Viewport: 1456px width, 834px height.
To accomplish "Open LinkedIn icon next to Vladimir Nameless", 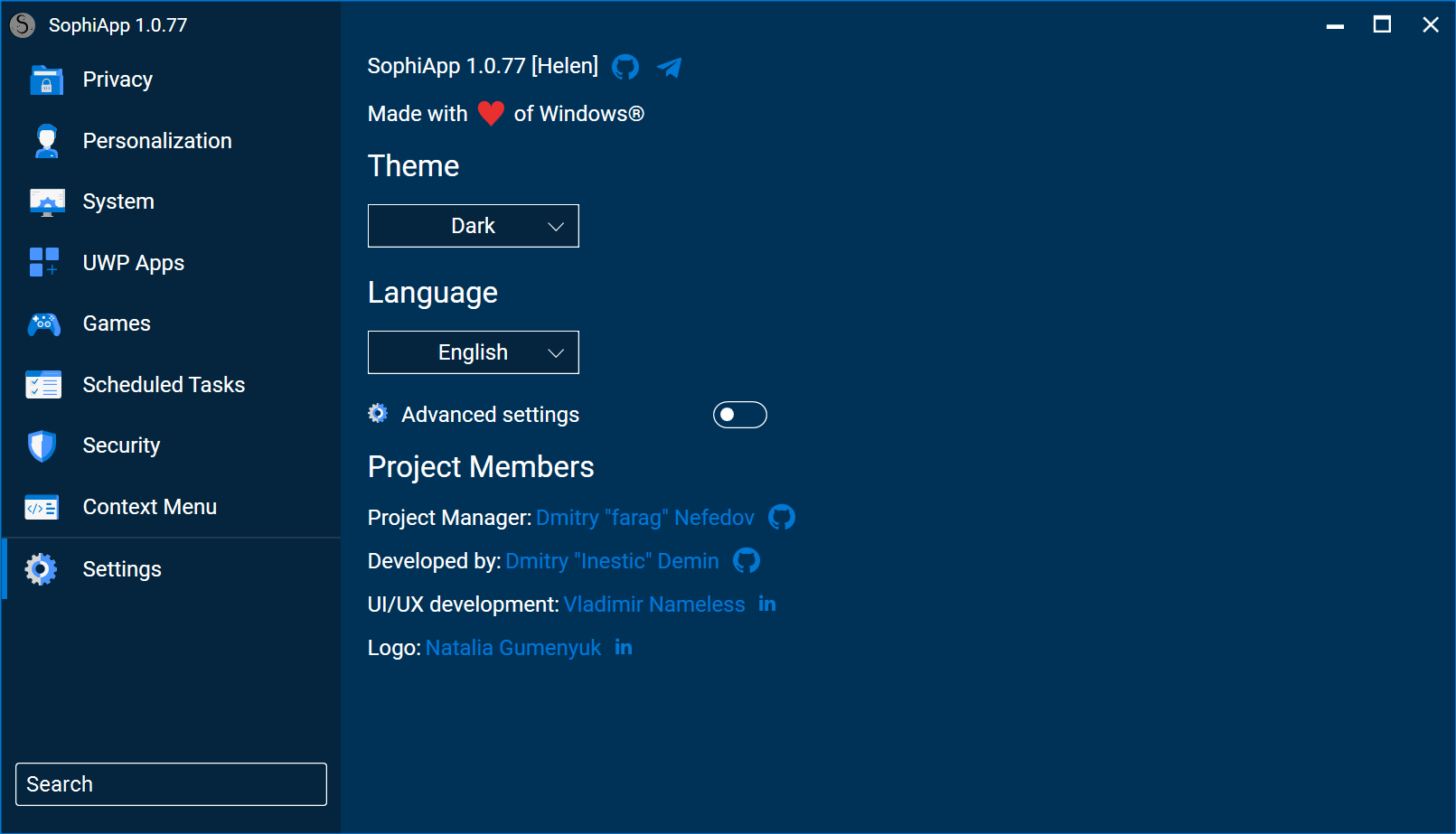I will pyautogui.click(x=767, y=604).
